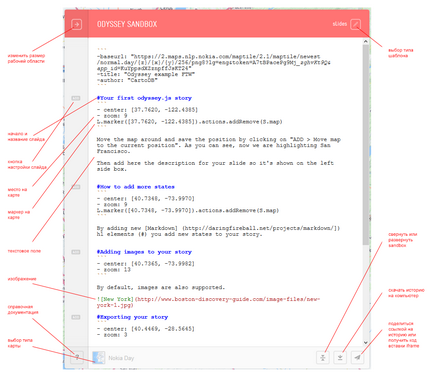Click the daringfireball Markdown URL text
434x376 pixels.
(x=261, y=228)
